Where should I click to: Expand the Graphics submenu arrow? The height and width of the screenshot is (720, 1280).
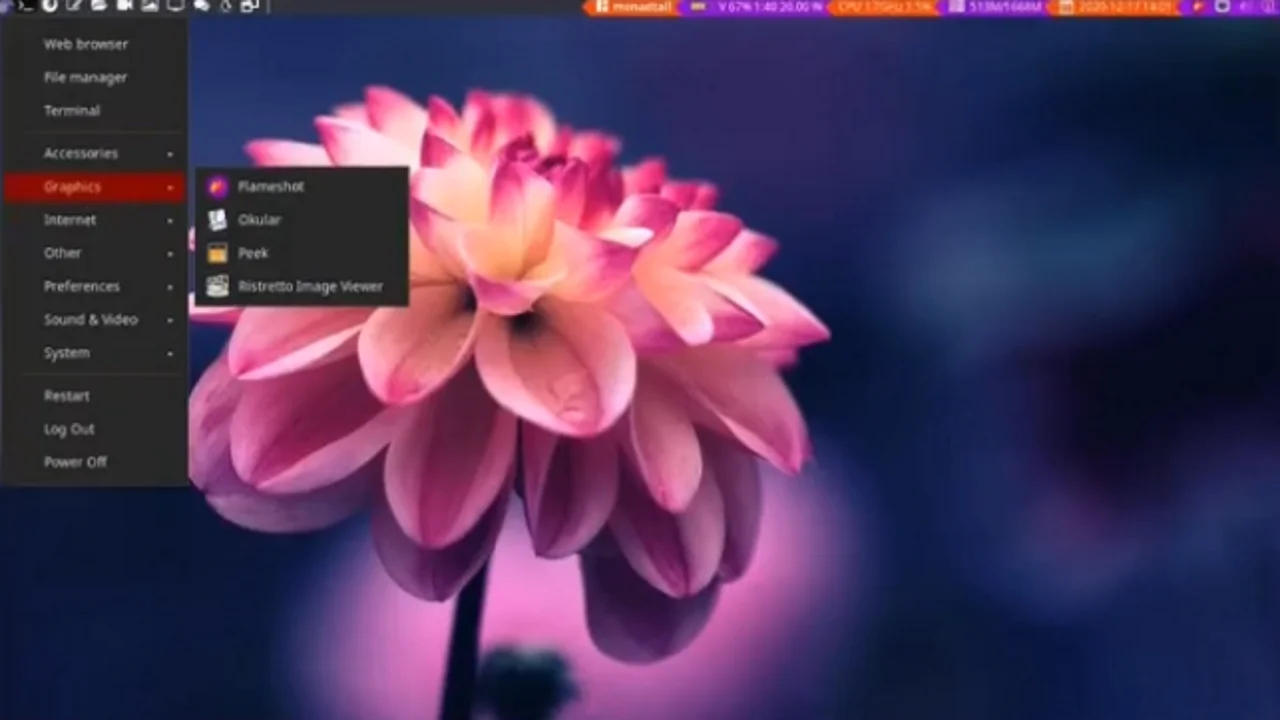[170, 187]
